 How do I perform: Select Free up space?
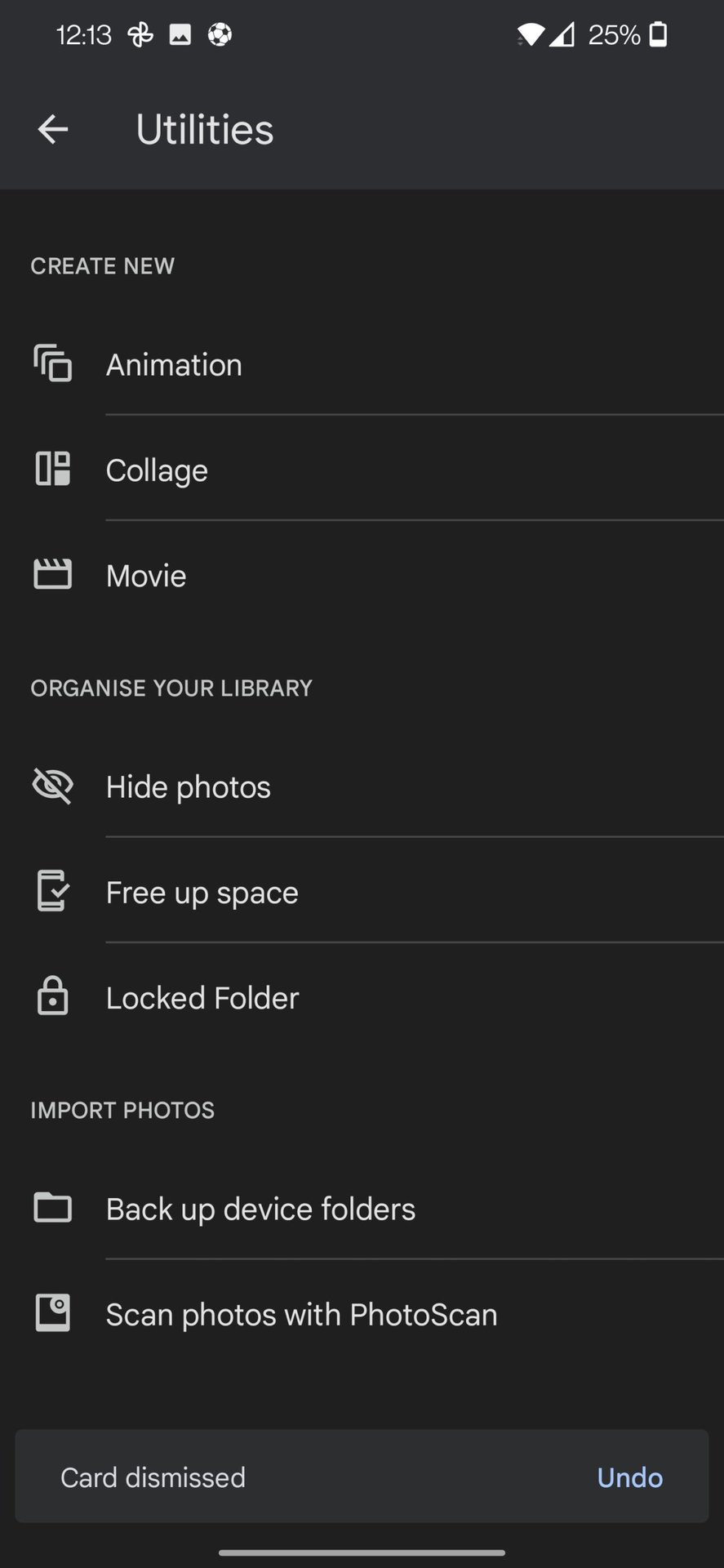tap(202, 893)
